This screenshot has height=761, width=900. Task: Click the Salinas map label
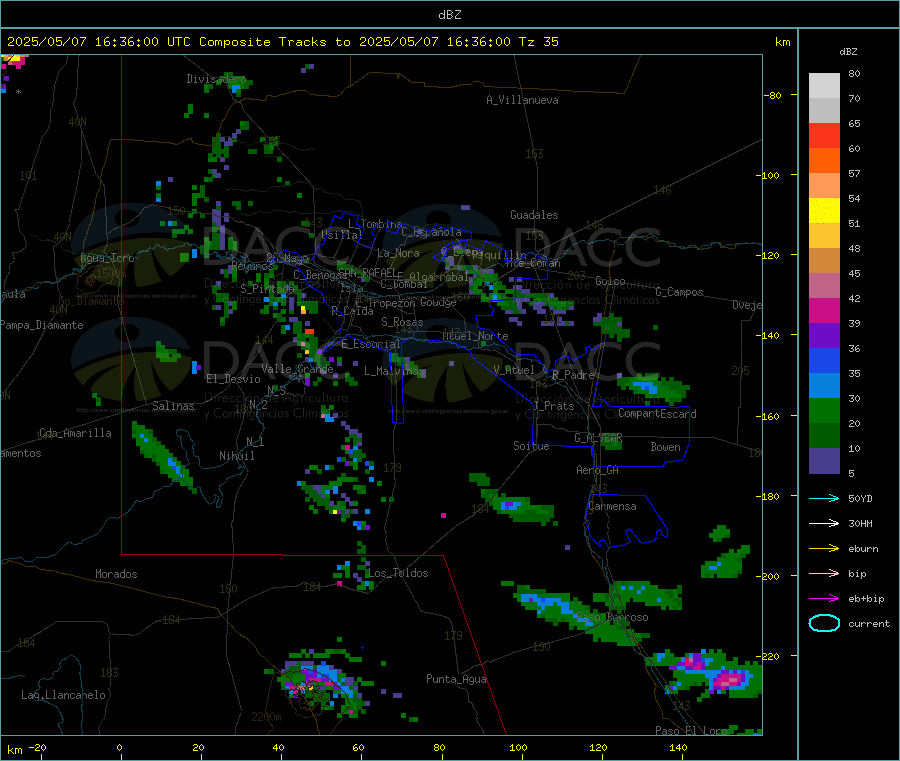[173, 406]
